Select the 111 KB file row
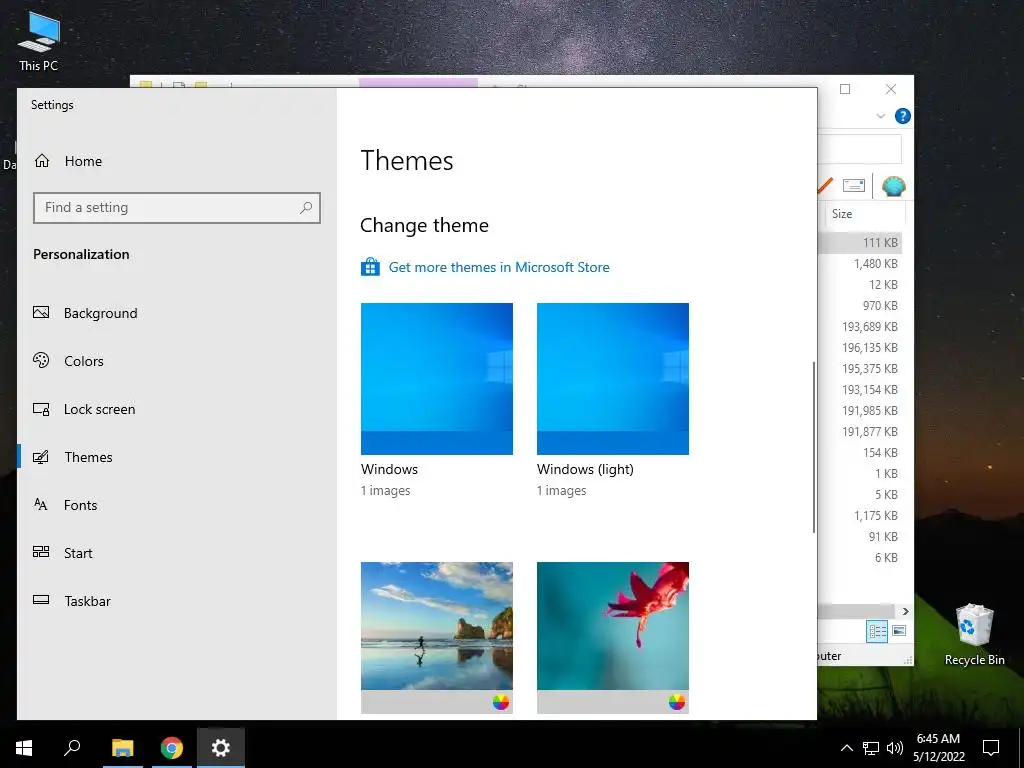Viewport: 1024px width, 768px height. click(859, 242)
